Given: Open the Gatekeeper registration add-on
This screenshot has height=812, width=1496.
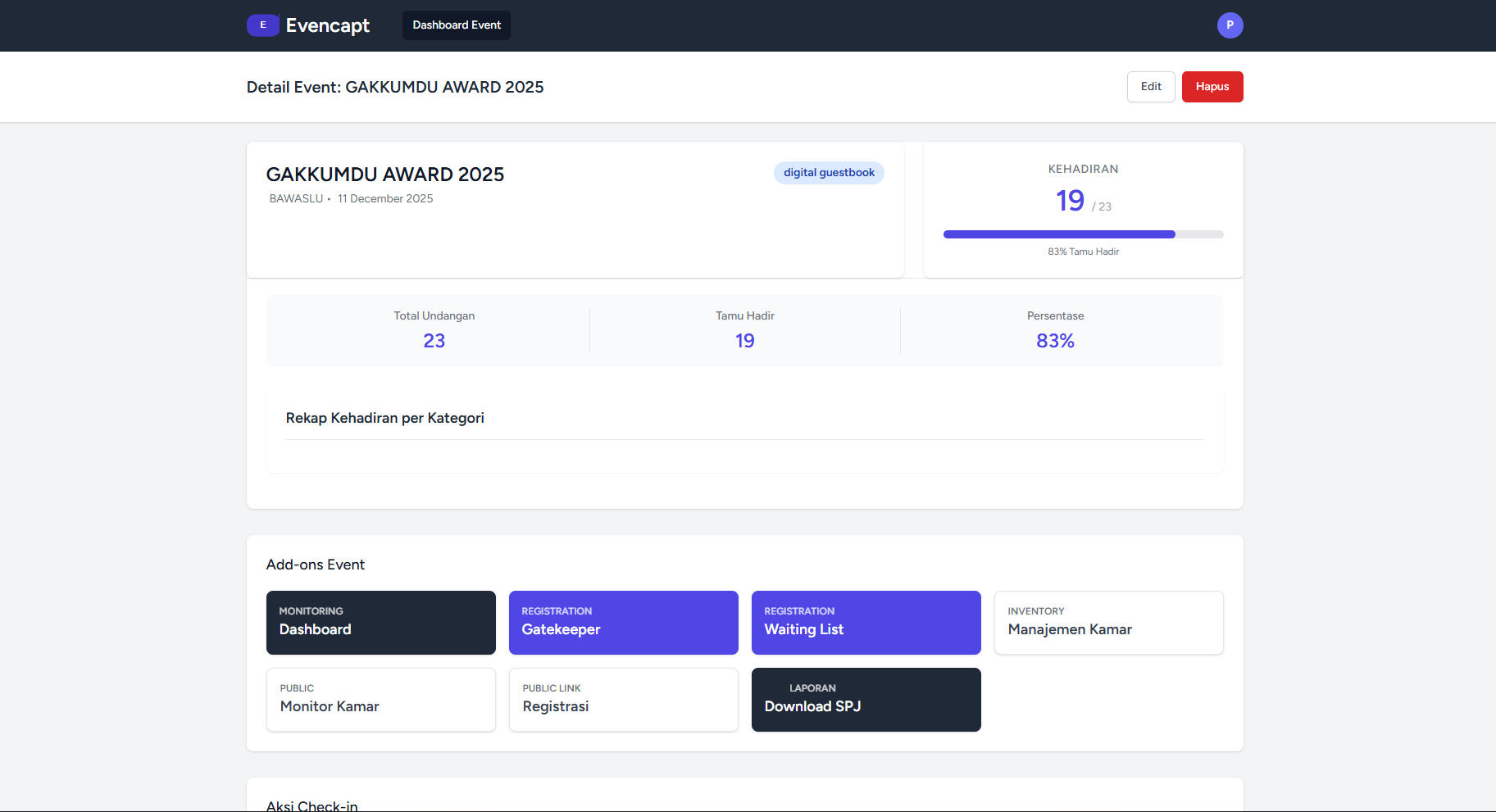Looking at the screenshot, I should [623, 623].
